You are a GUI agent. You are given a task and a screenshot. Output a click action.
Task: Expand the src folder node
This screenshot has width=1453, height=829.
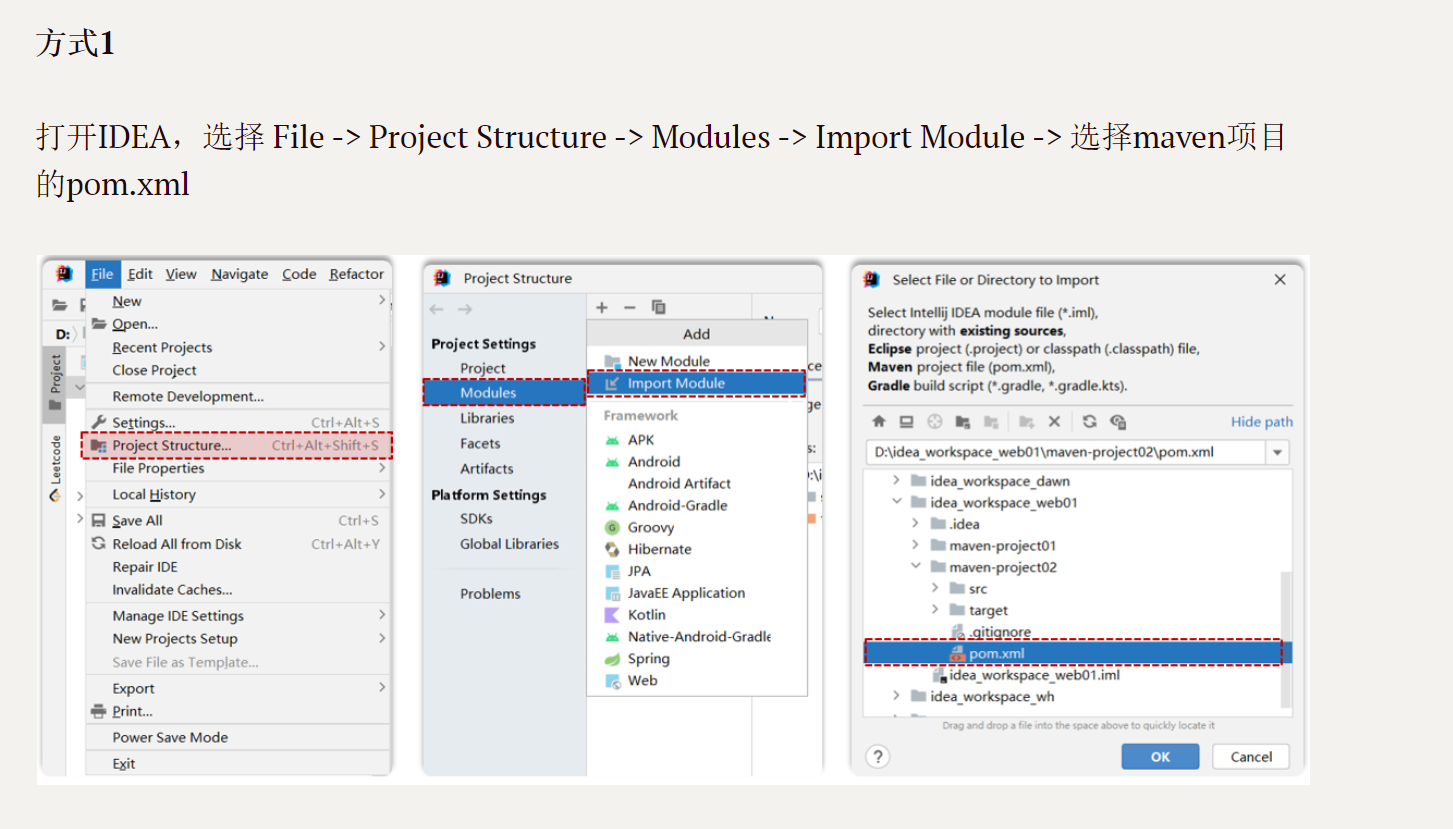pyautogui.click(x=935, y=589)
